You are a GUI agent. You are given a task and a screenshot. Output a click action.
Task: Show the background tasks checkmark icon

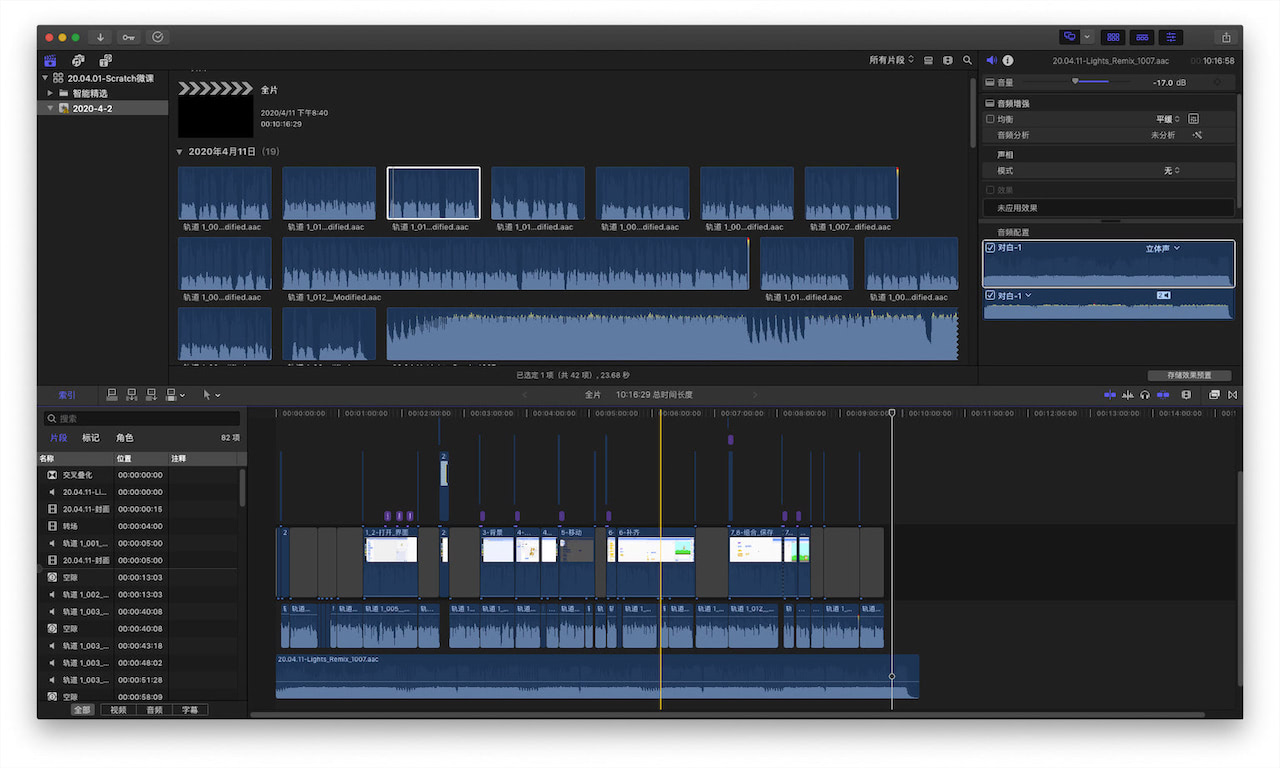click(x=157, y=37)
